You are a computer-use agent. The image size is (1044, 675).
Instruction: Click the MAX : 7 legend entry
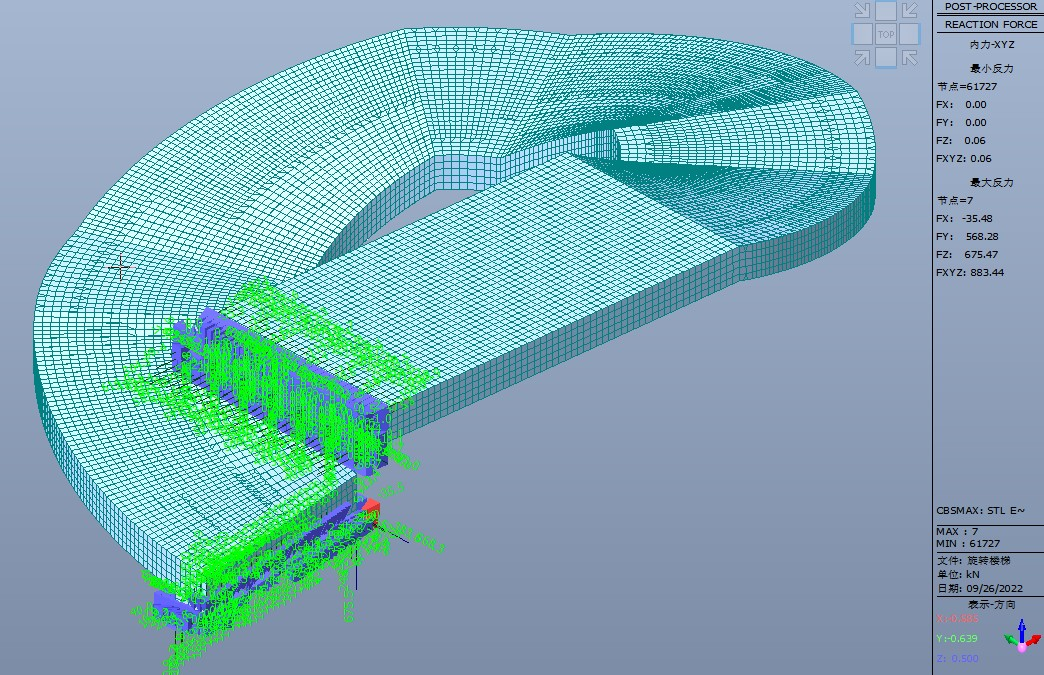pos(957,531)
